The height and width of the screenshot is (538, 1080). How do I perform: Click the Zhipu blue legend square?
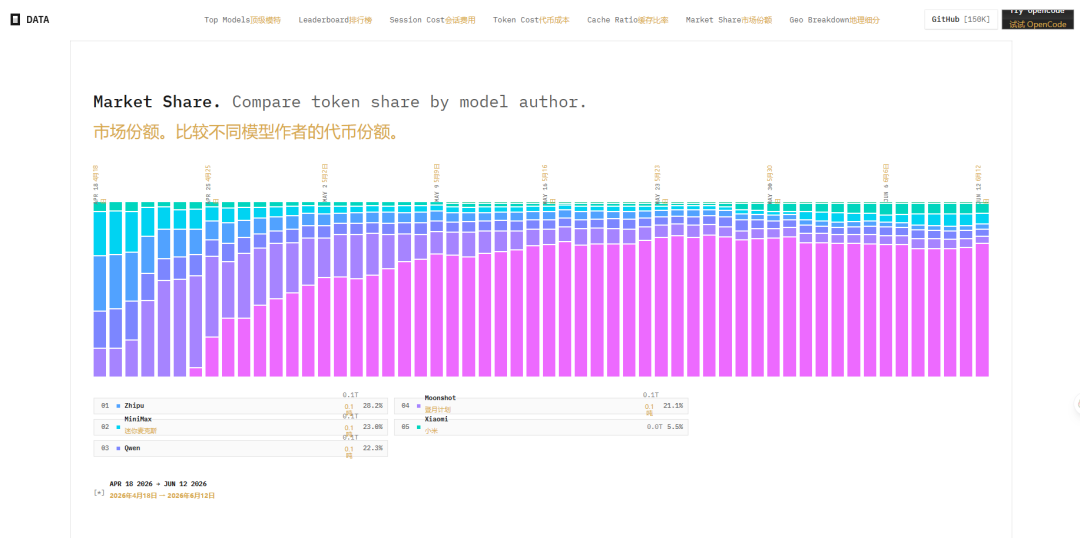pyautogui.click(x=118, y=406)
